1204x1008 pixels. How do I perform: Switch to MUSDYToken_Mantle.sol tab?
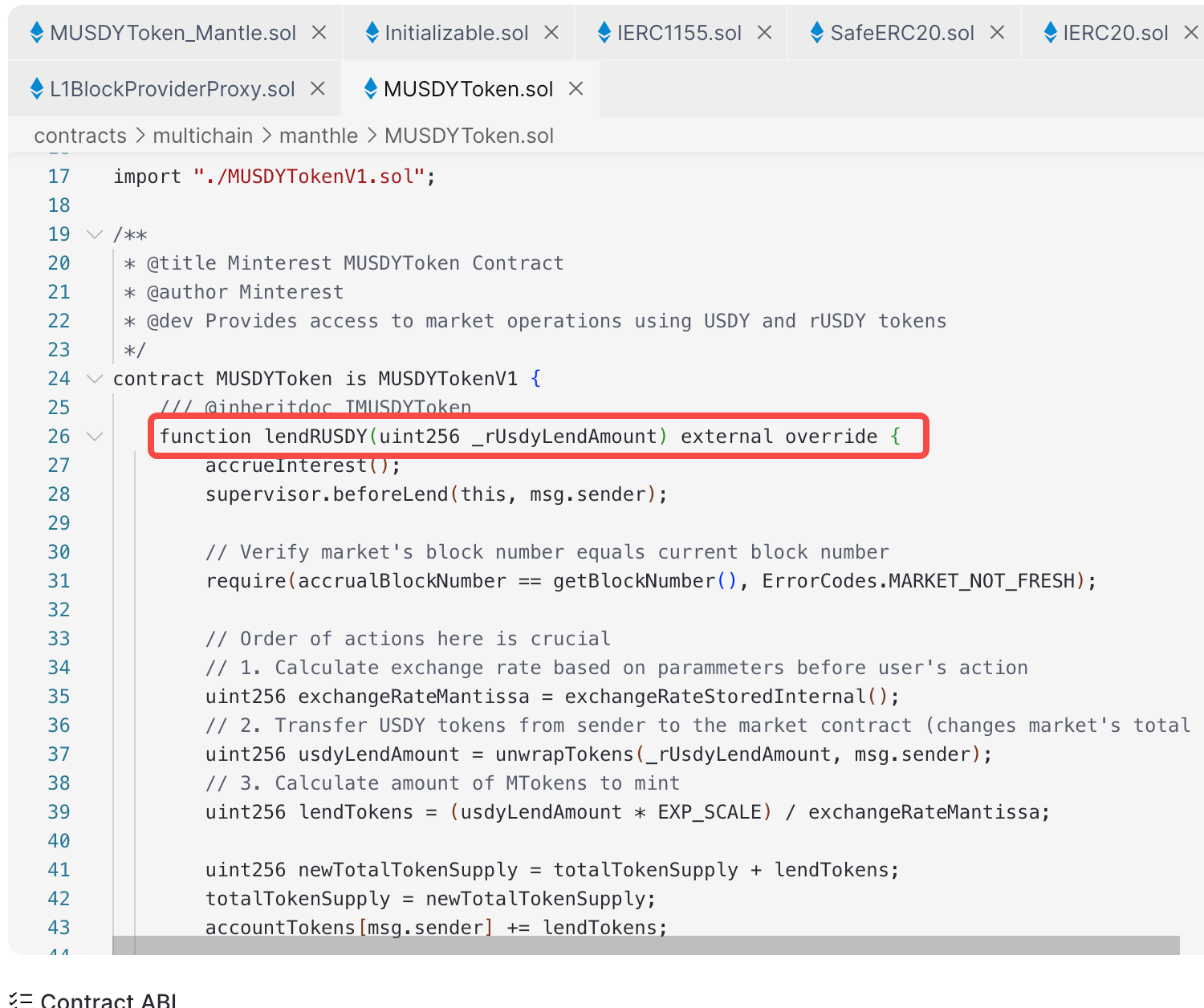click(x=174, y=33)
